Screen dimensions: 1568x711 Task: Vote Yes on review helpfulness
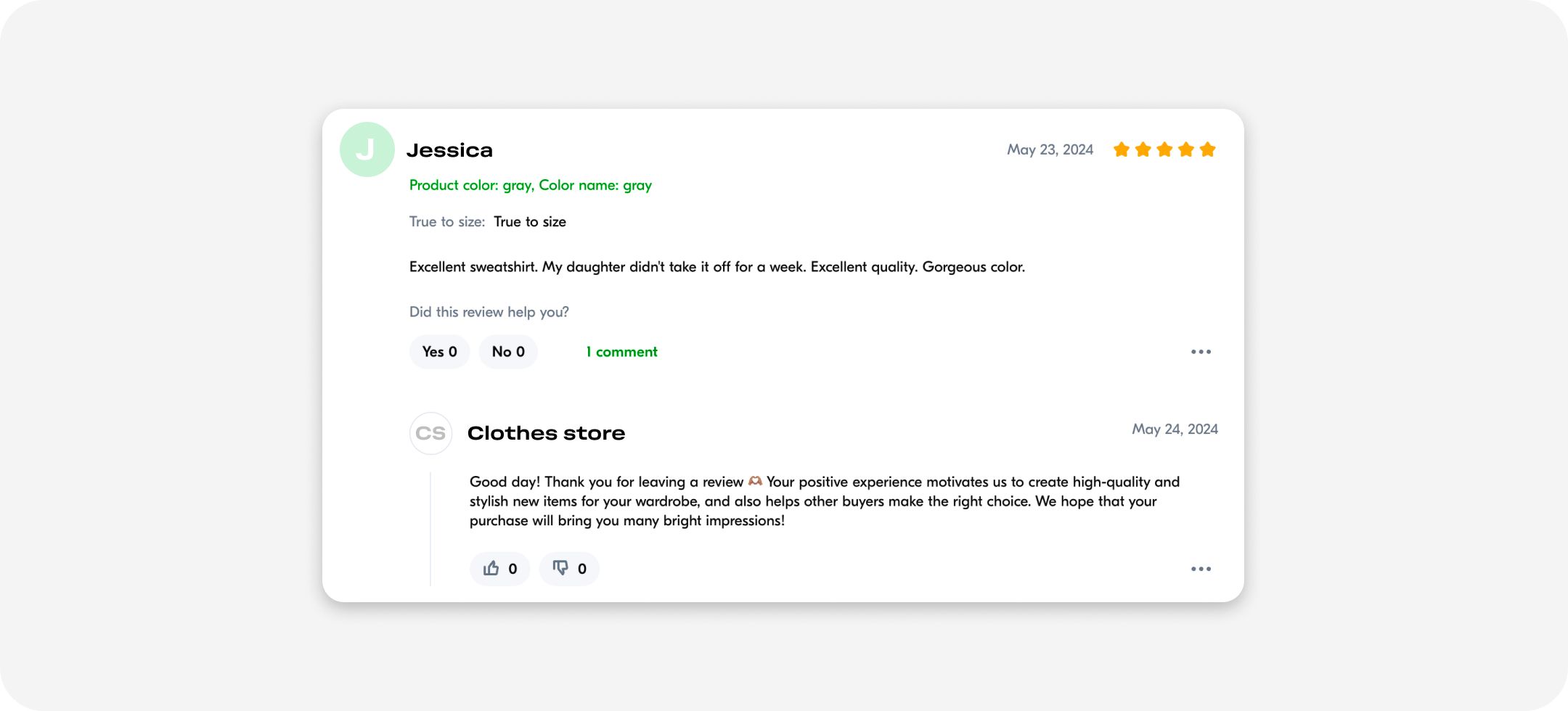click(440, 352)
